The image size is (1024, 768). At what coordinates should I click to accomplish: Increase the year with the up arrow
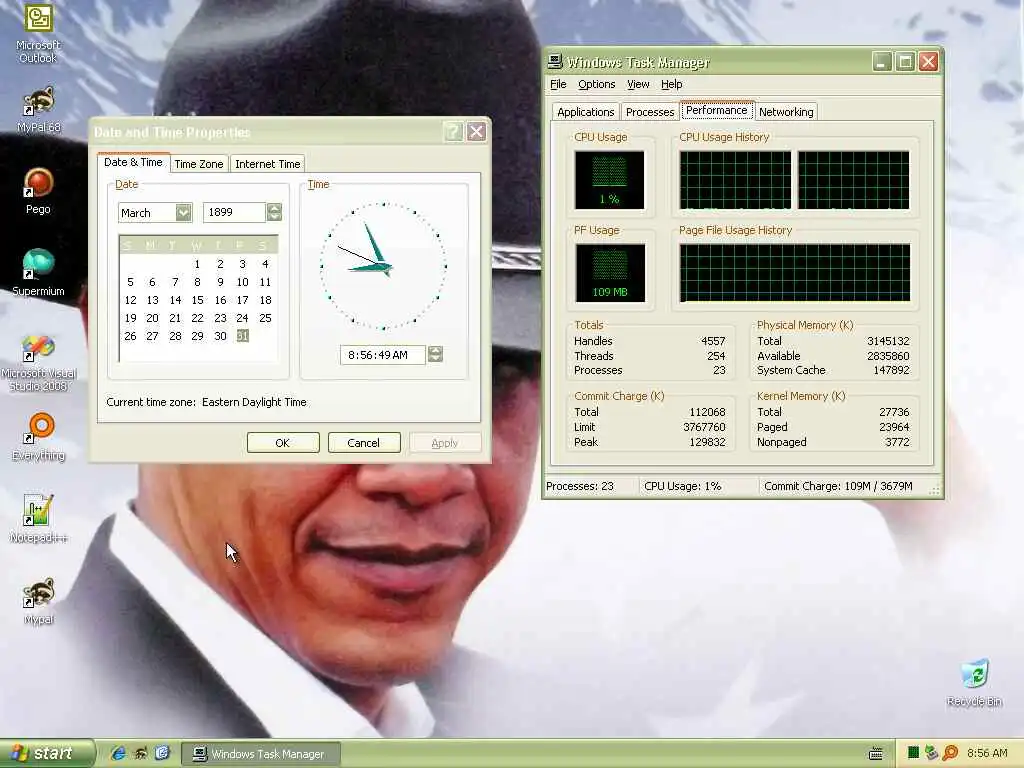pos(274,208)
